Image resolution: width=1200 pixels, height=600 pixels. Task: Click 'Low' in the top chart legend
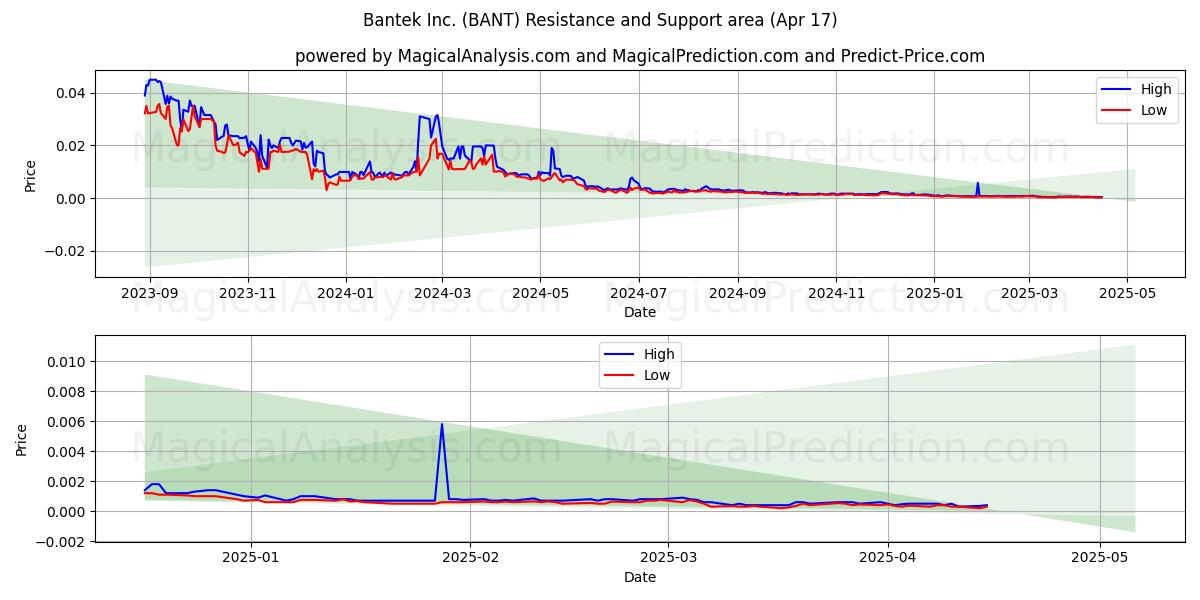tap(1154, 110)
